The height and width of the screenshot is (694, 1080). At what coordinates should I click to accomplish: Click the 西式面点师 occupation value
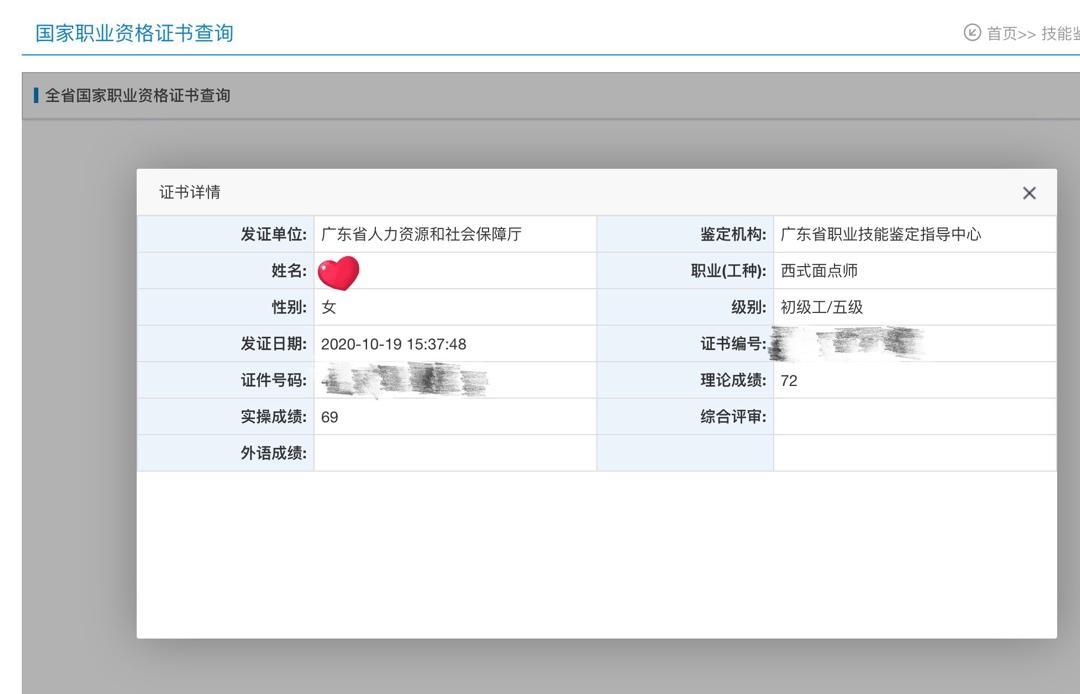(x=819, y=271)
